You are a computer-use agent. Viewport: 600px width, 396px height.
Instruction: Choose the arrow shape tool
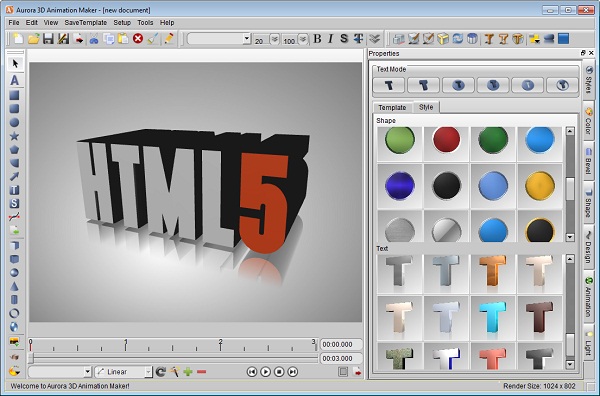[14, 176]
